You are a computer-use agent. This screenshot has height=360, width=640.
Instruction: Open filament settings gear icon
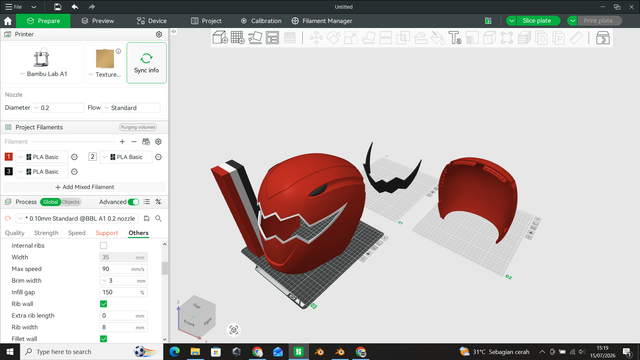pos(158,142)
